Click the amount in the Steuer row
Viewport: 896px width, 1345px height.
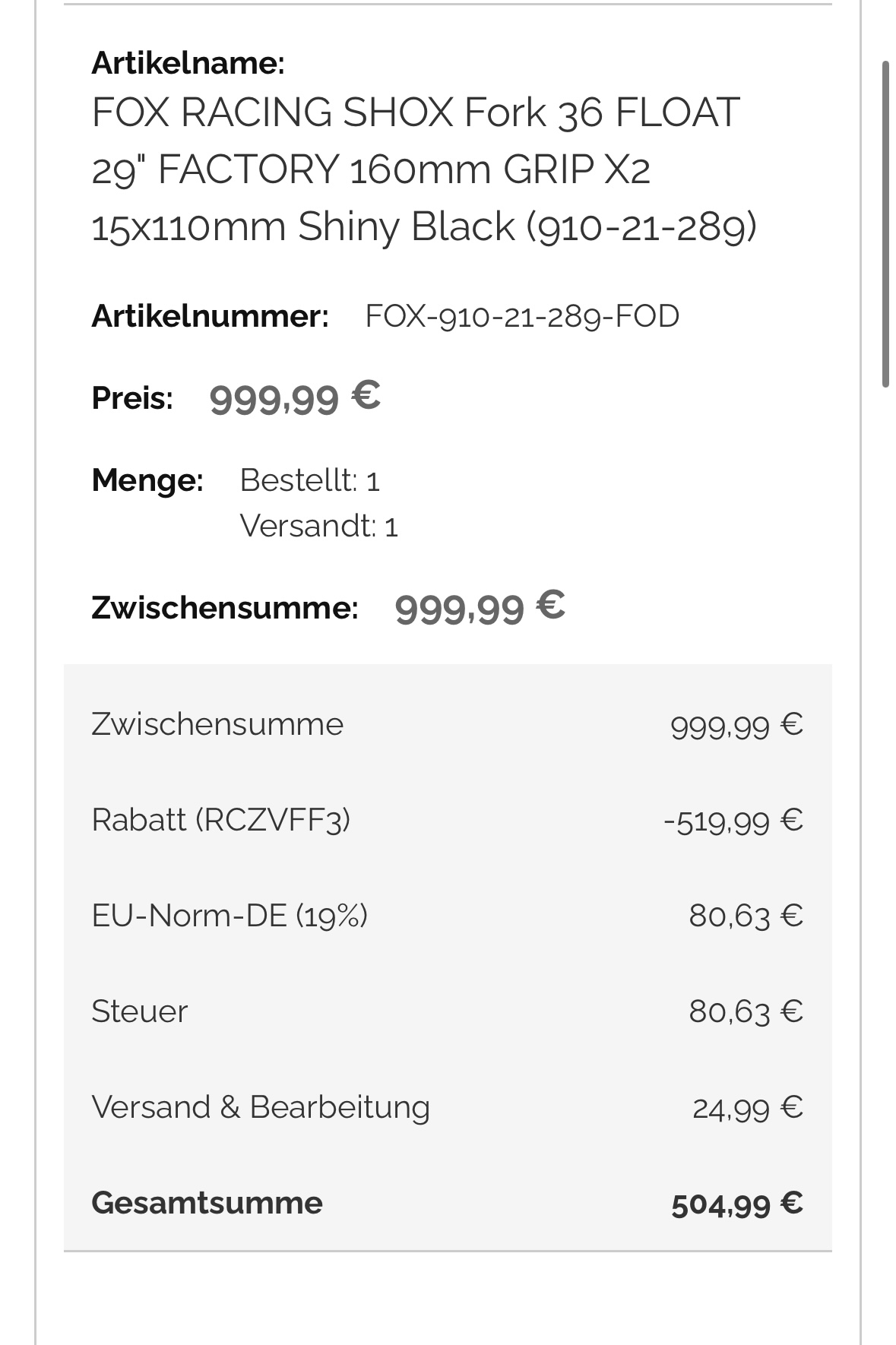point(746,1011)
